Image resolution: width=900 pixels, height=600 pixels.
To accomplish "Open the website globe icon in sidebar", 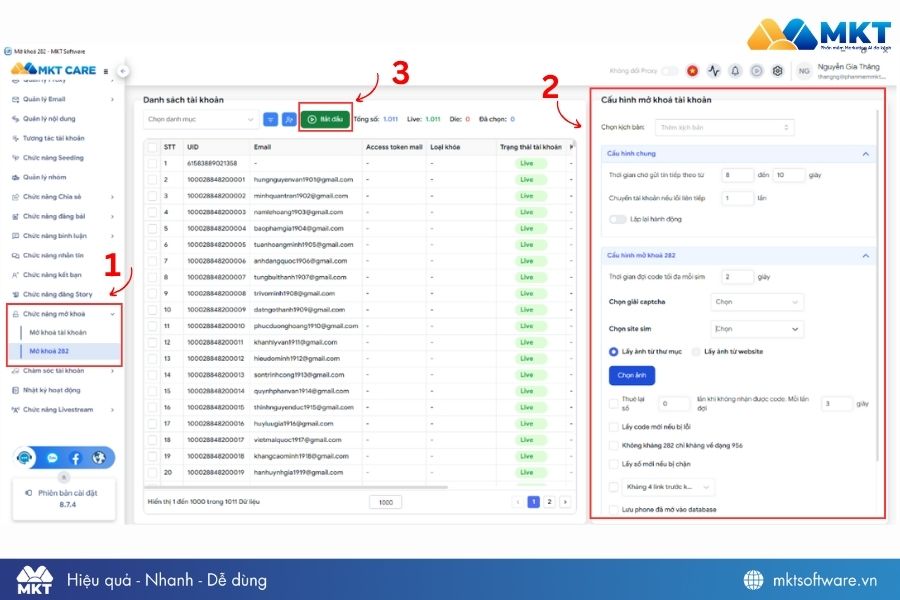I will [99, 458].
